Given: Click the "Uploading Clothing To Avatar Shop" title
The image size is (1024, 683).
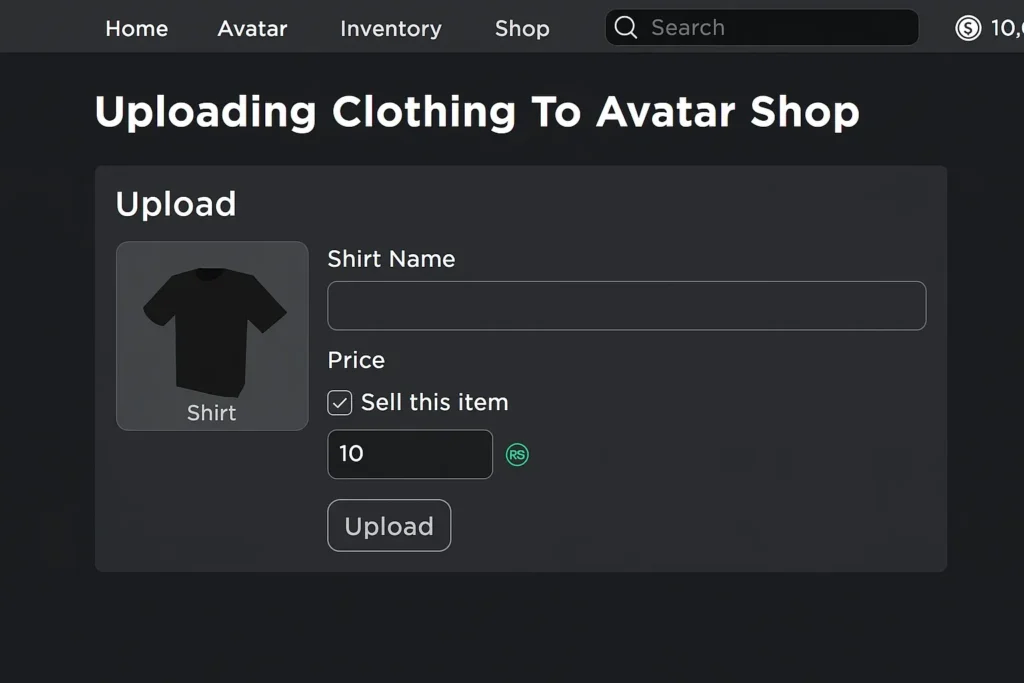Looking at the screenshot, I should [477, 112].
